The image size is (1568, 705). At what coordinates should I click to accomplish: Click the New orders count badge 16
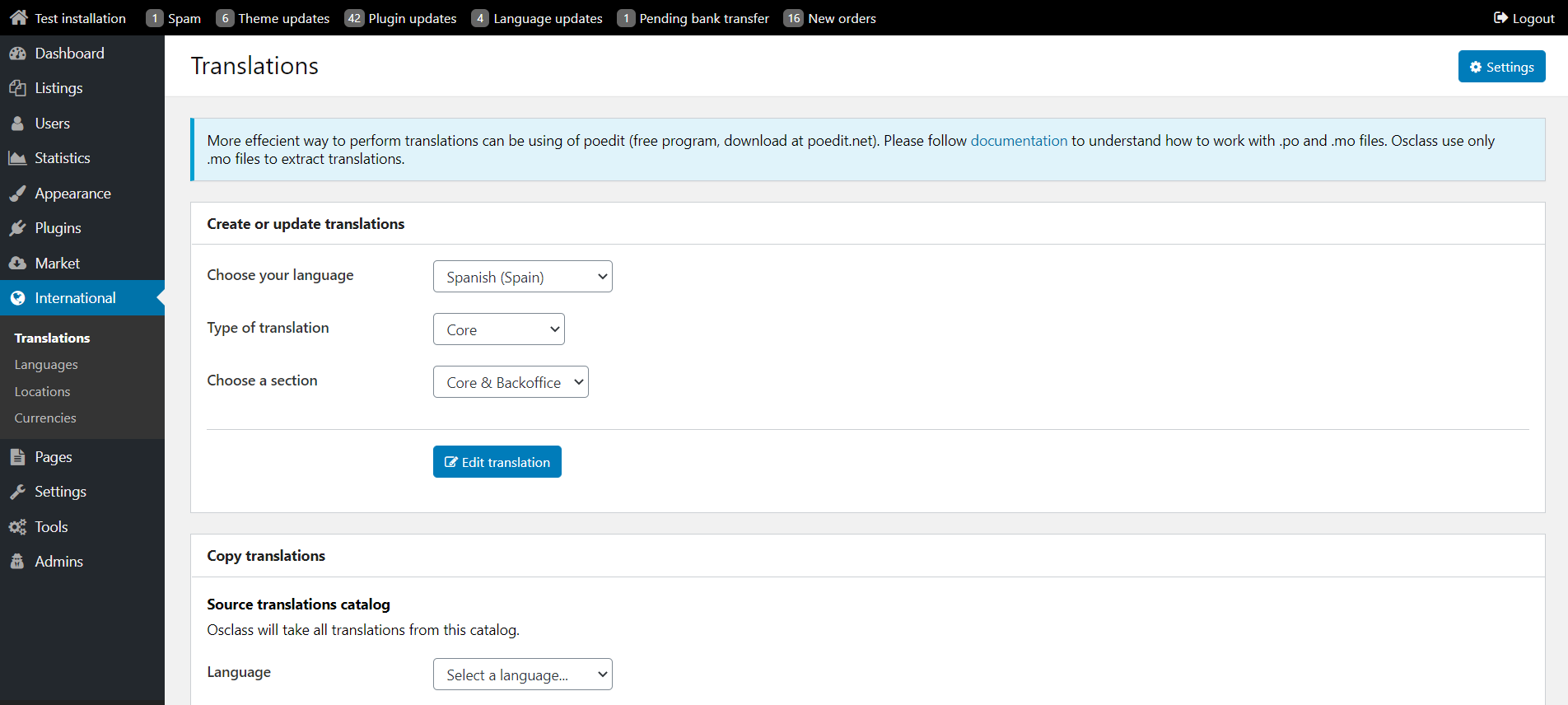(x=793, y=18)
